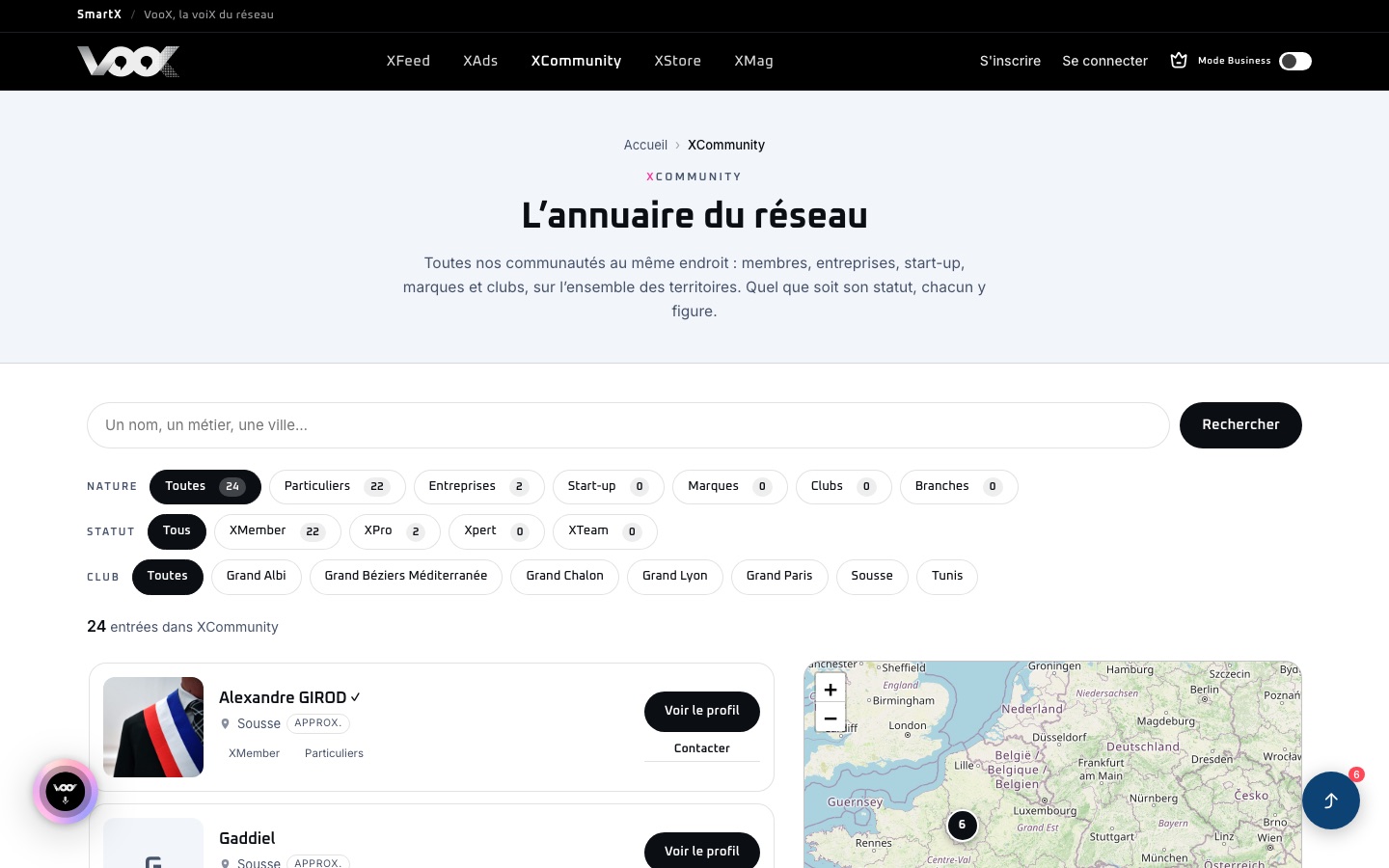1389x868 pixels.
Task: Filter by Marques nature
Action: tap(730, 487)
